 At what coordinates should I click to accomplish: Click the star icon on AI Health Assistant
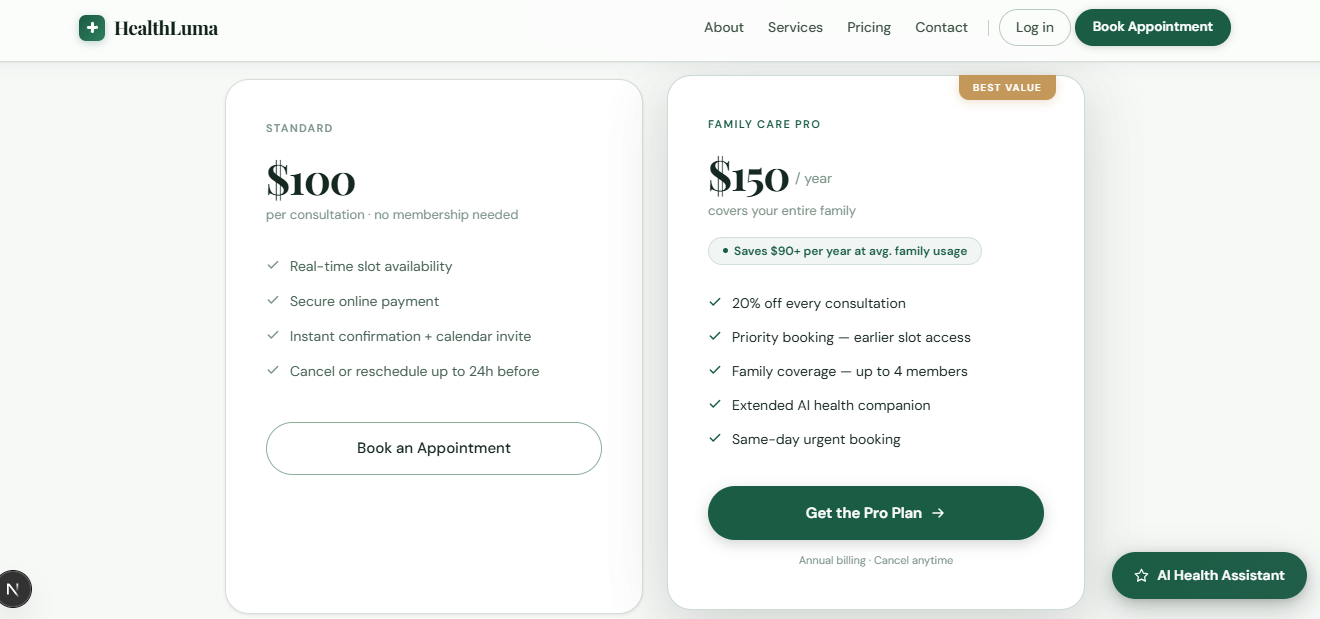[x=1141, y=576]
